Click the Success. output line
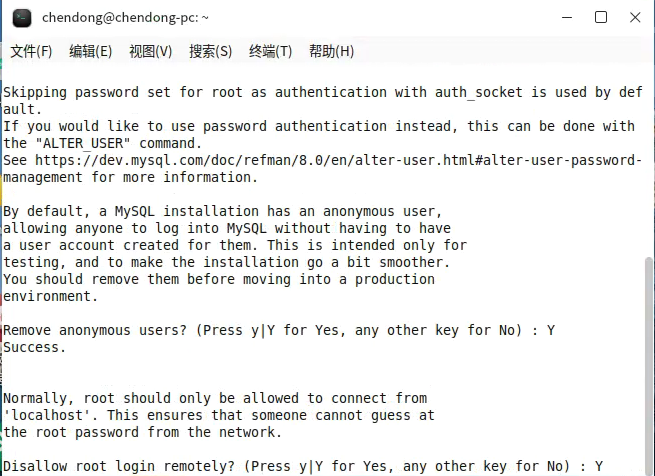Image resolution: width=655 pixels, height=476 pixels. (x=35, y=347)
